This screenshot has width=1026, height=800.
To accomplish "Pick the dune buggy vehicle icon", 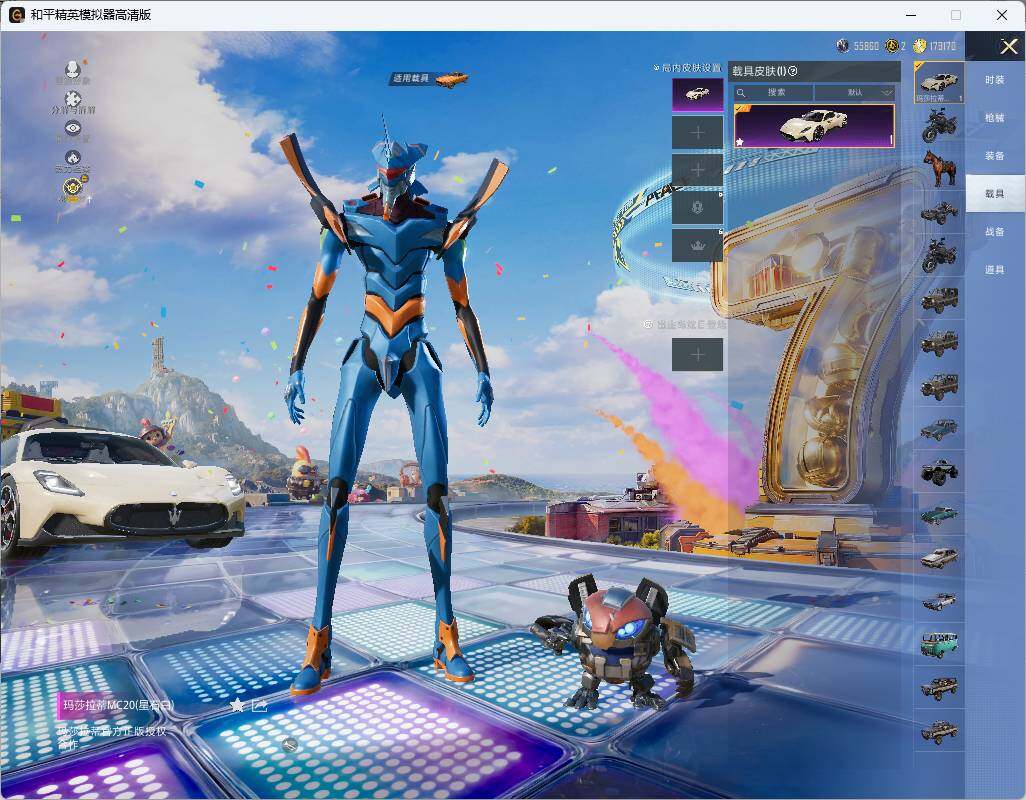I will pyautogui.click(x=939, y=212).
